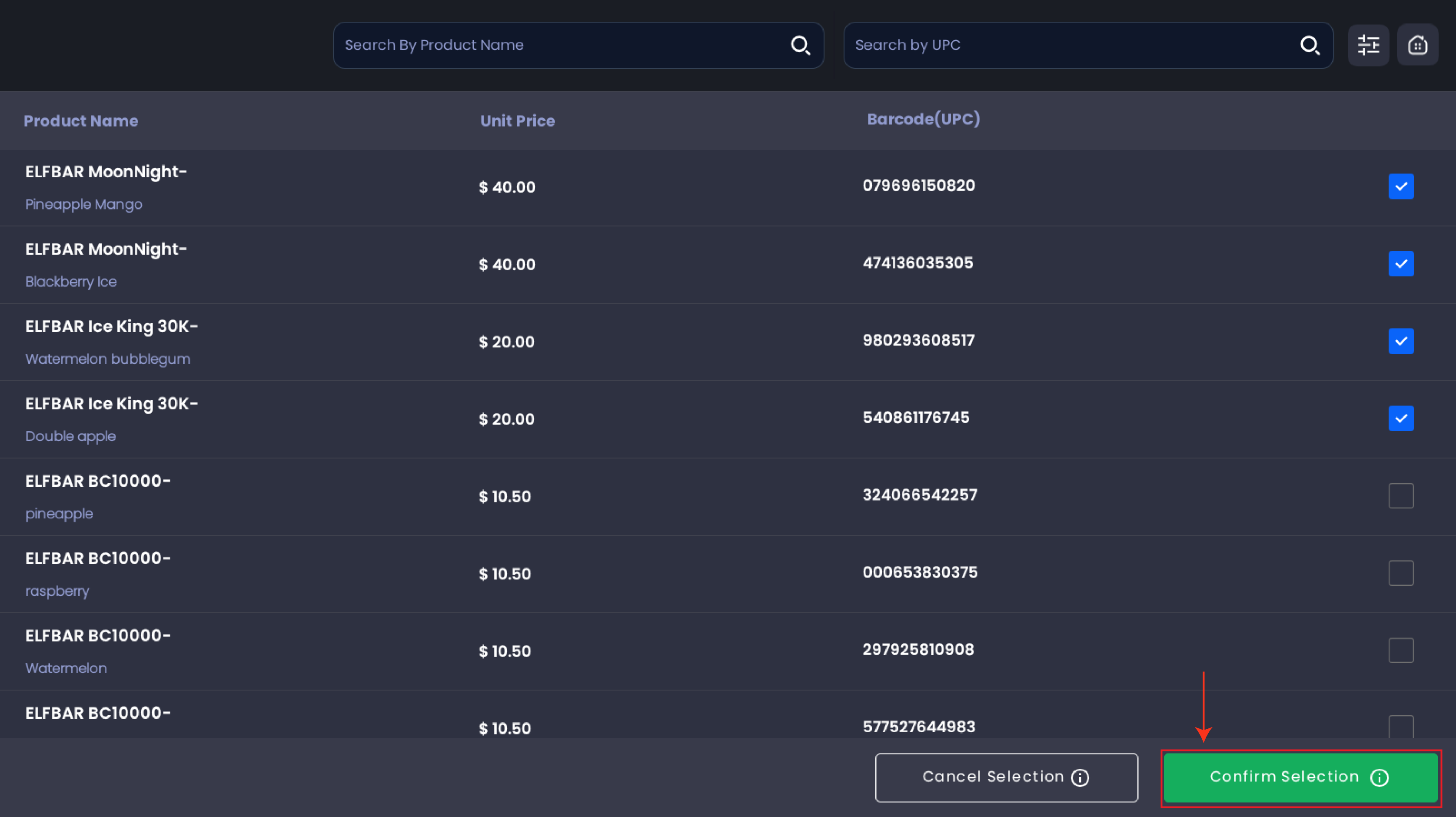
Task: Click $ 20.00 price in Double apple row
Action: [x=506, y=419]
